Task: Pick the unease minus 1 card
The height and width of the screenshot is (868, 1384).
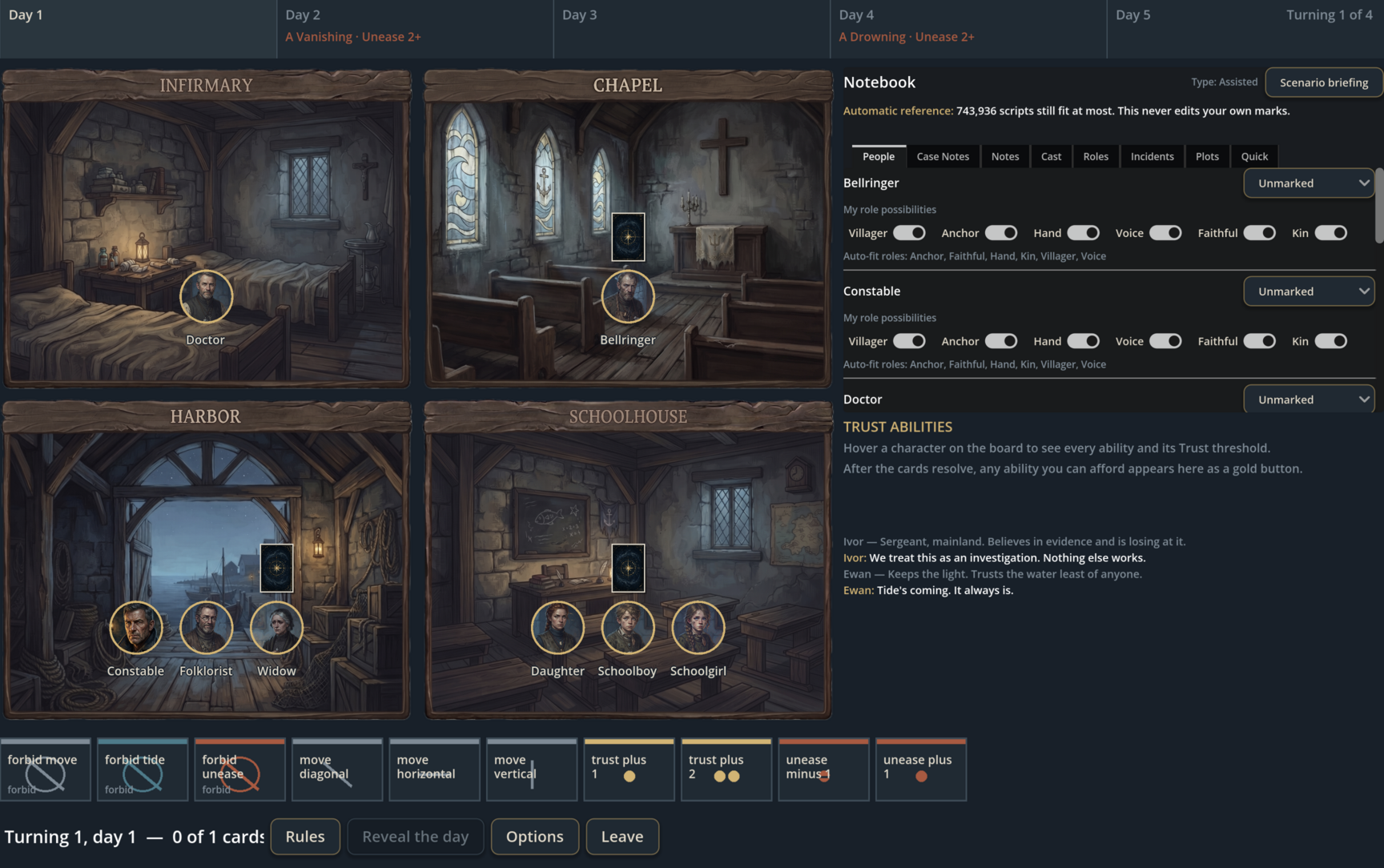Action: click(x=824, y=770)
